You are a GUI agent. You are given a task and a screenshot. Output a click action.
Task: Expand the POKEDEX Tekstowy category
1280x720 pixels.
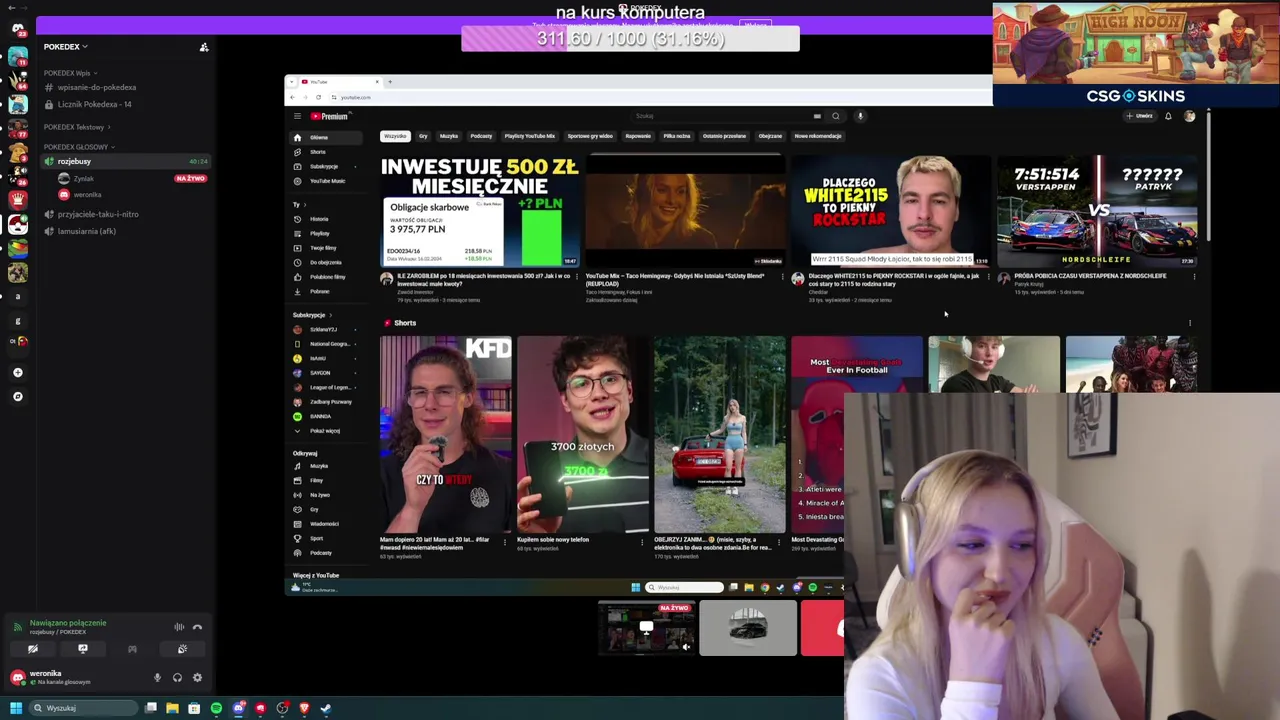tap(76, 127)
